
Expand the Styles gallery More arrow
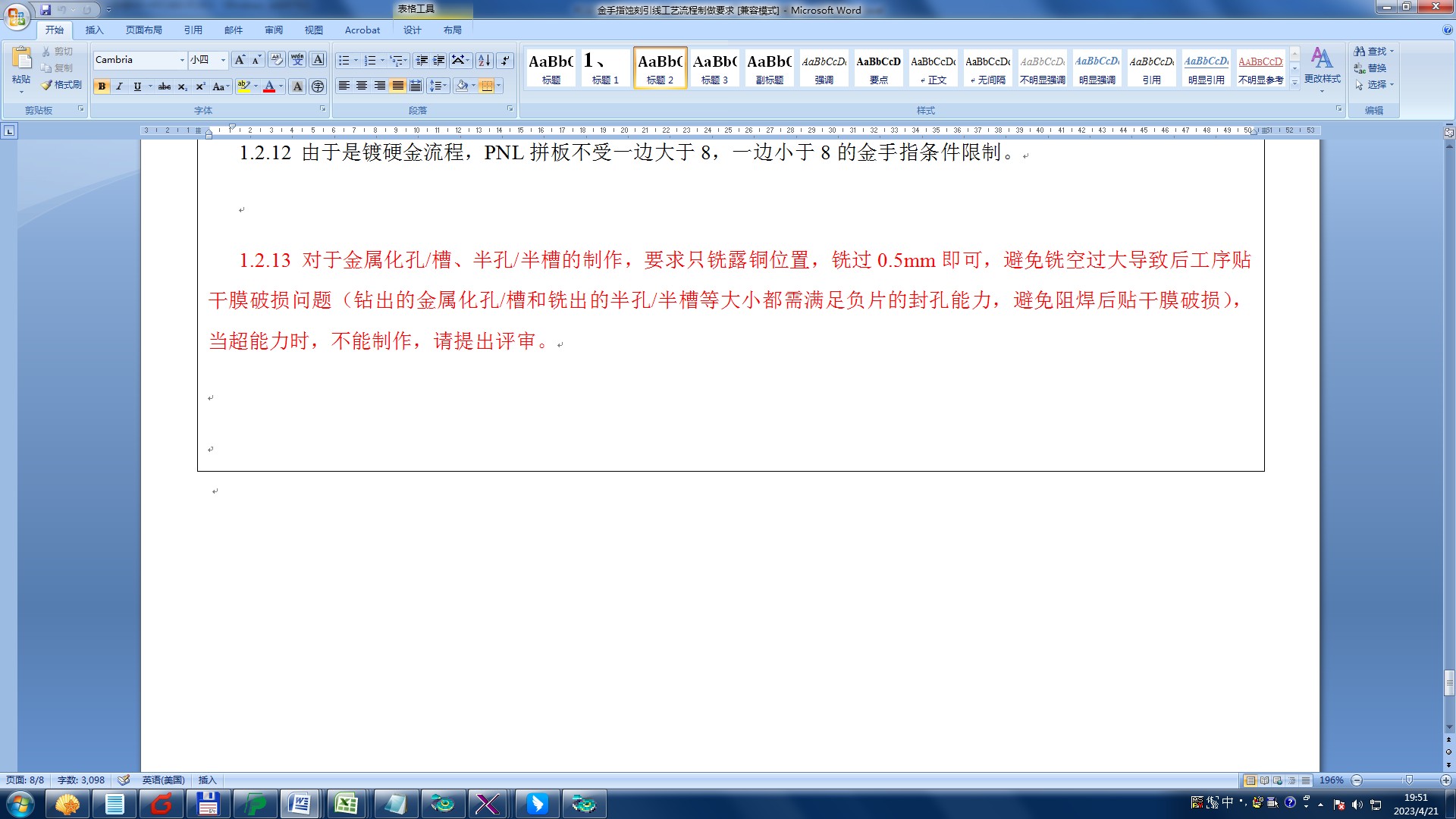click(x=1294, y=83)
